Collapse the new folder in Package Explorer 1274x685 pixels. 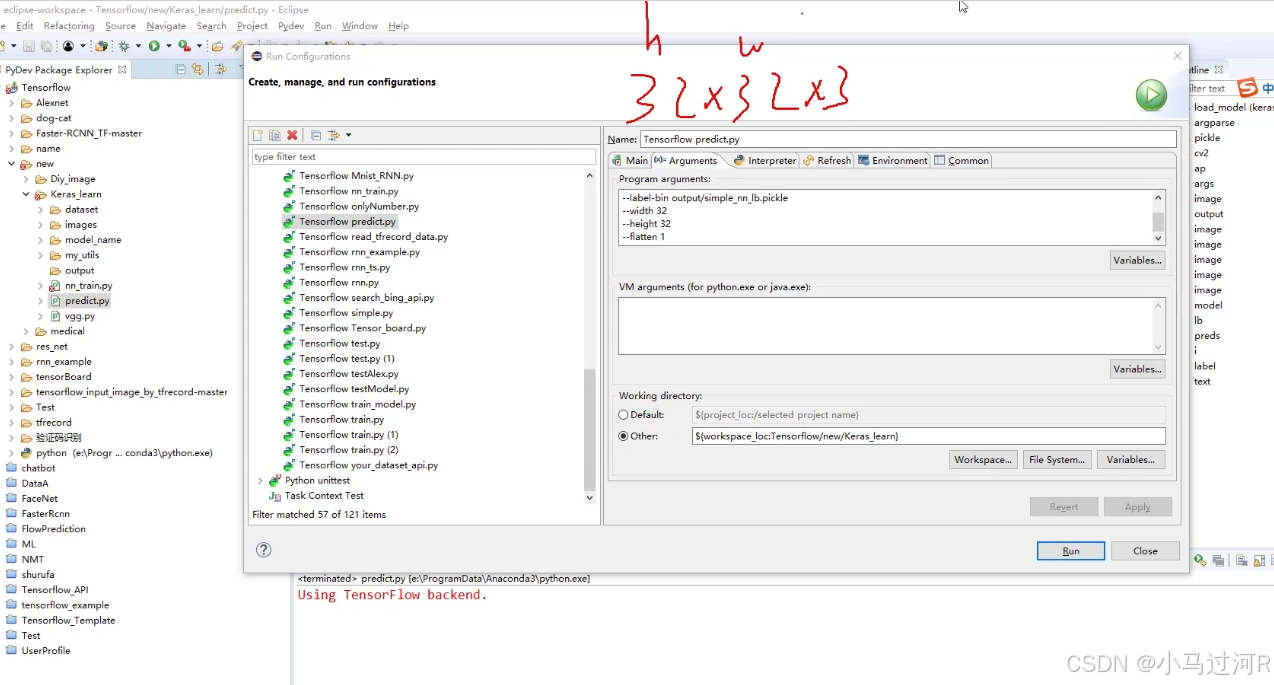12,164
